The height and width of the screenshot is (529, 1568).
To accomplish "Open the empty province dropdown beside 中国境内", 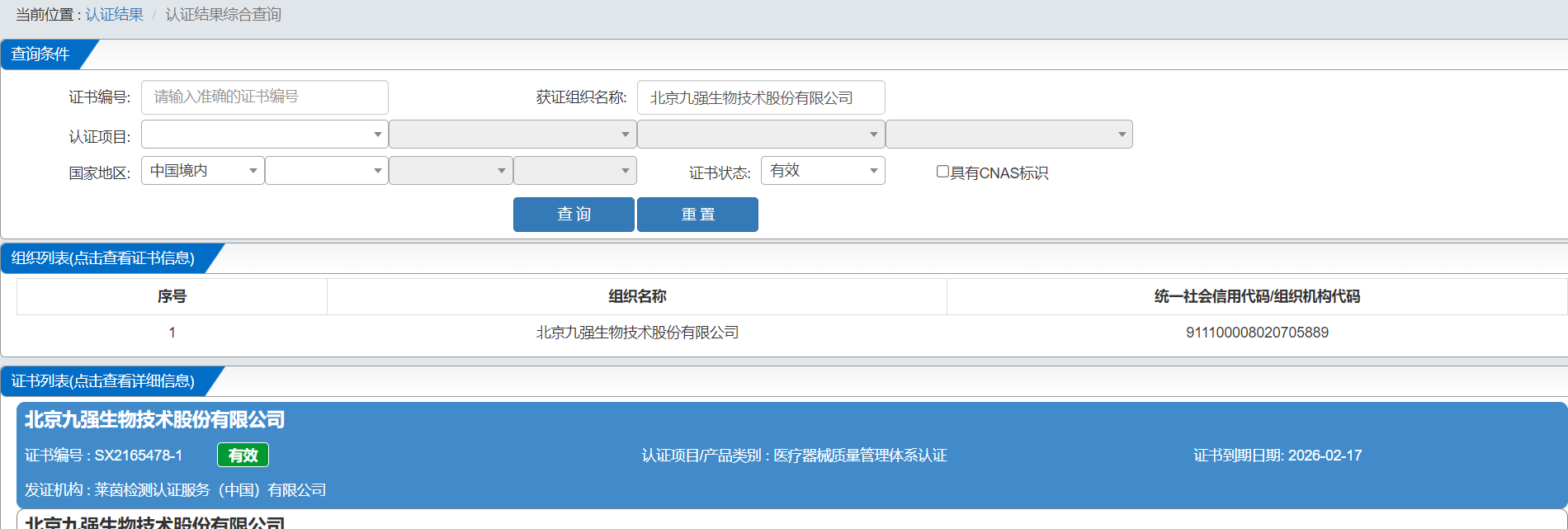I will pos(327,171).
